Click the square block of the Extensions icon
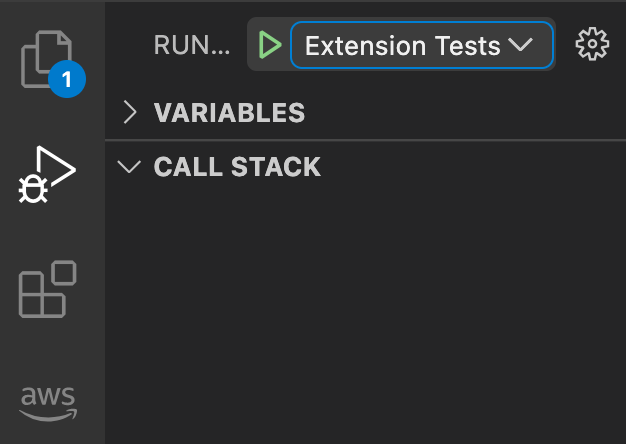 64,273
